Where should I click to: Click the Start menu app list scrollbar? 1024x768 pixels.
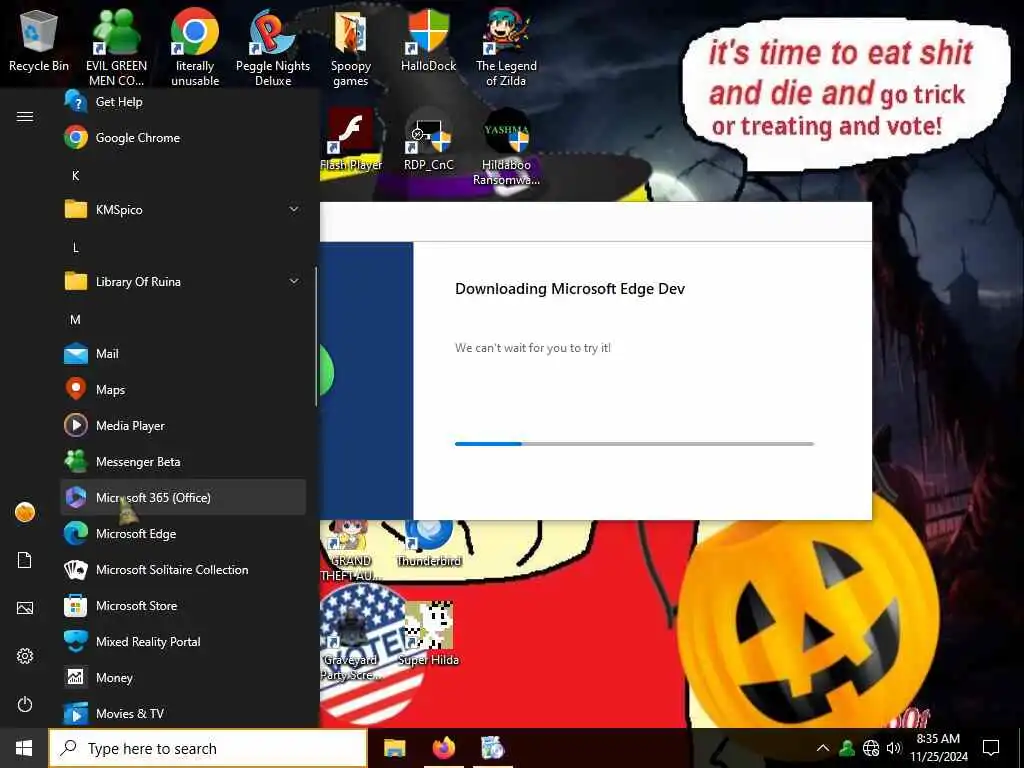pos(316,336)
